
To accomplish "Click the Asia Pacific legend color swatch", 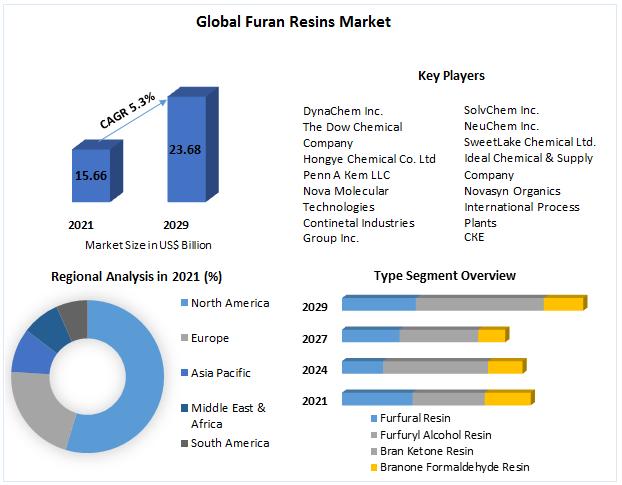I will pos(184,373).
